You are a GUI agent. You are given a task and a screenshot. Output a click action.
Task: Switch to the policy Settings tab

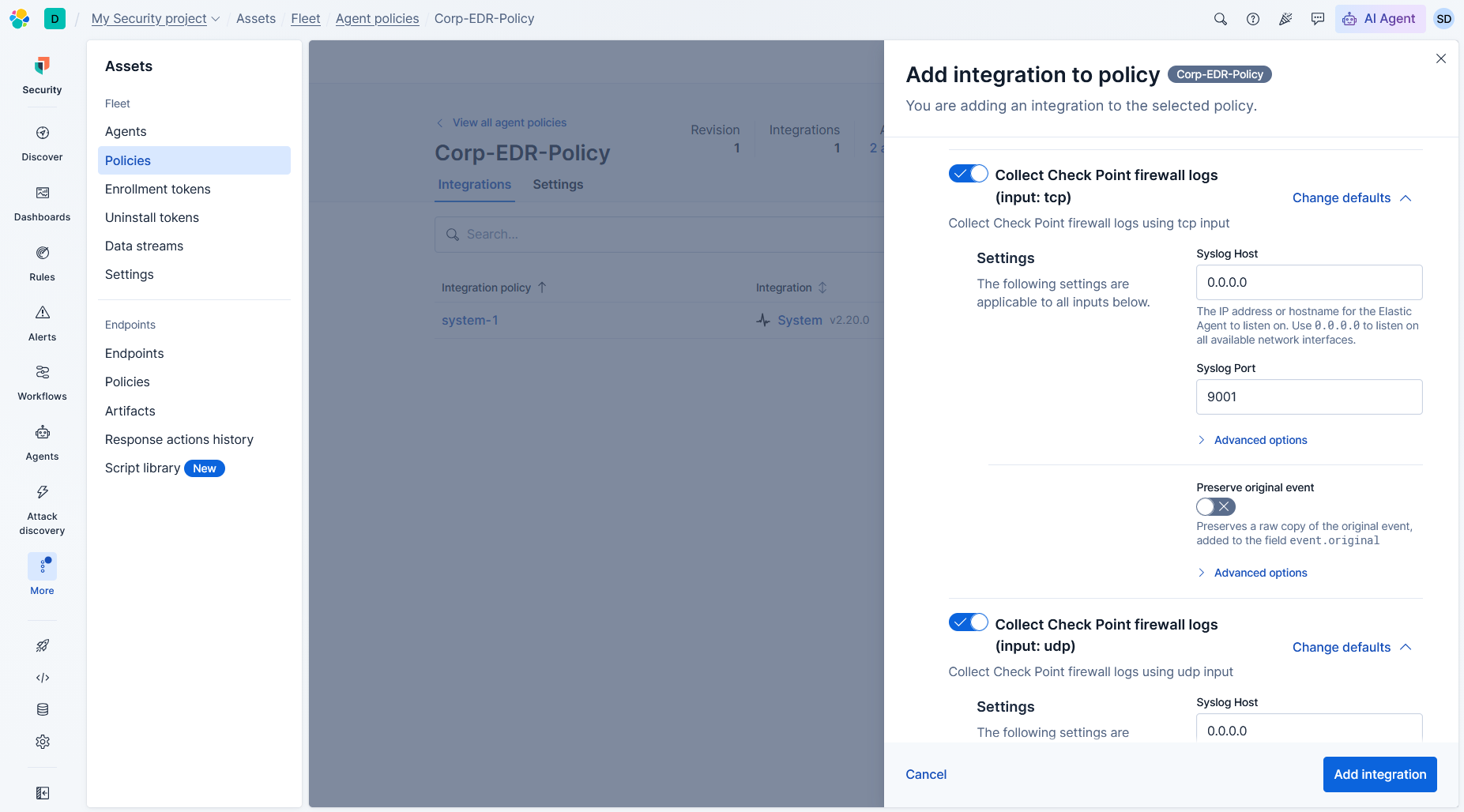[x=558, y=185]
